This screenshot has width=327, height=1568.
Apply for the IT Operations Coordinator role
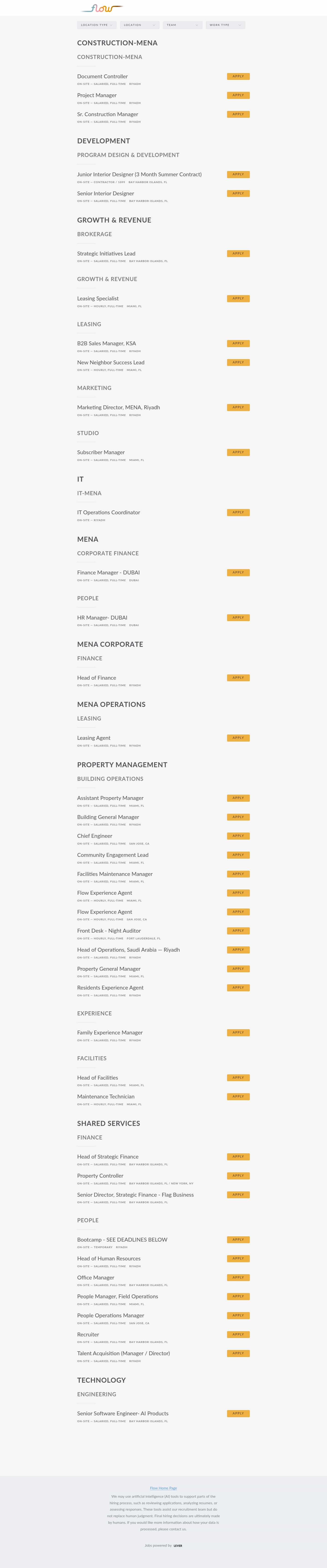point(238,512)
